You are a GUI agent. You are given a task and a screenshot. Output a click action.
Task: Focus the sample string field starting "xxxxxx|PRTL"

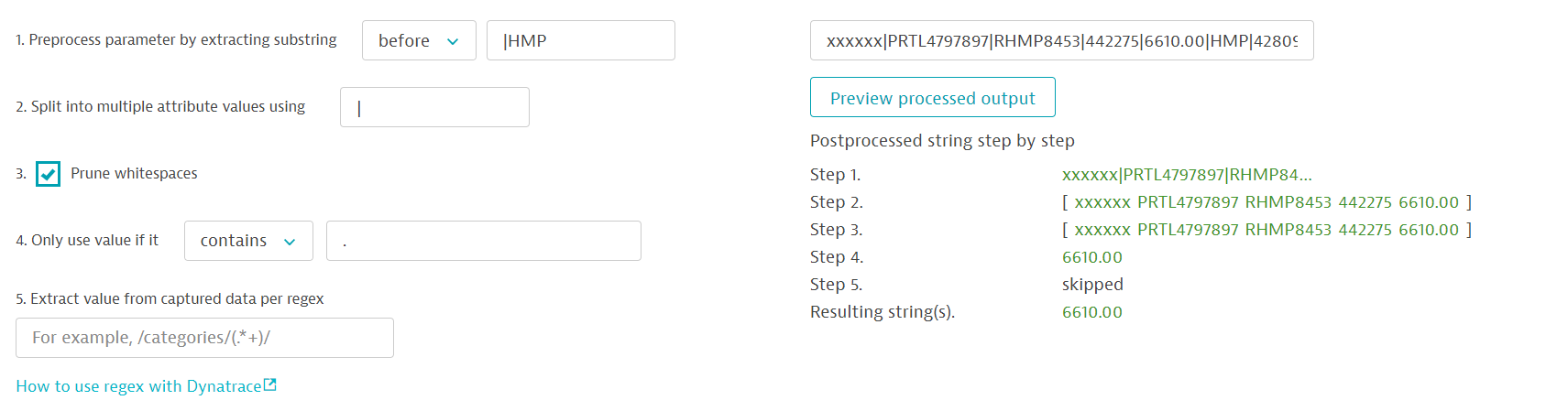(x=1061, y=40)
